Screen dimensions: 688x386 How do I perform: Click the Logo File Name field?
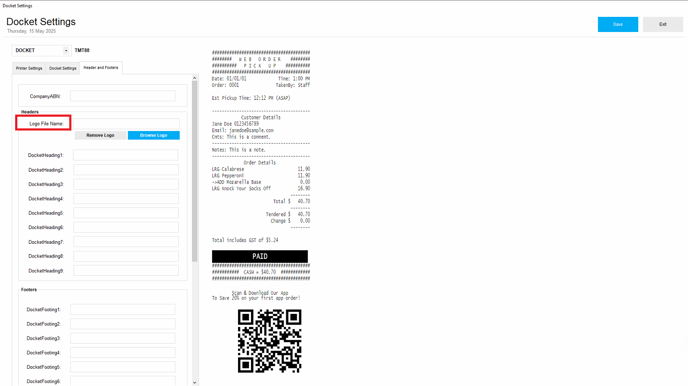pyautogui.click(x=126, y=124)
